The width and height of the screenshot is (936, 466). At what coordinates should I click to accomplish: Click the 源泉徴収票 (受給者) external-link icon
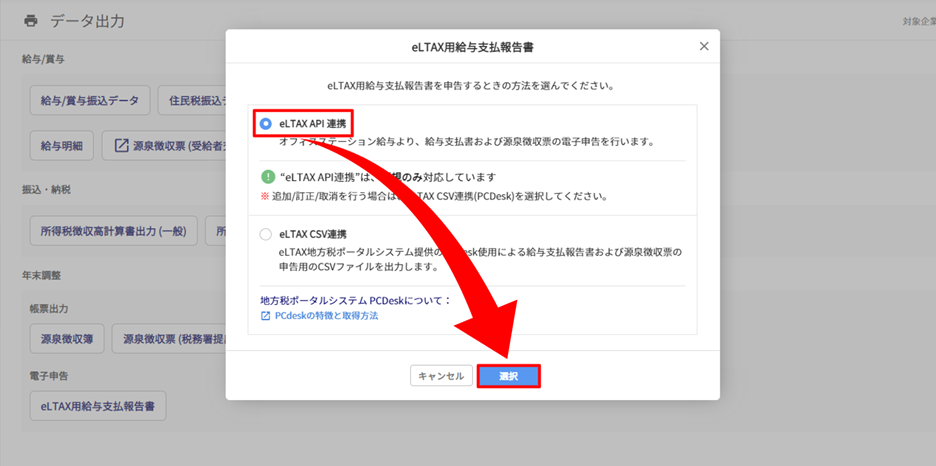tap(121, 146)
